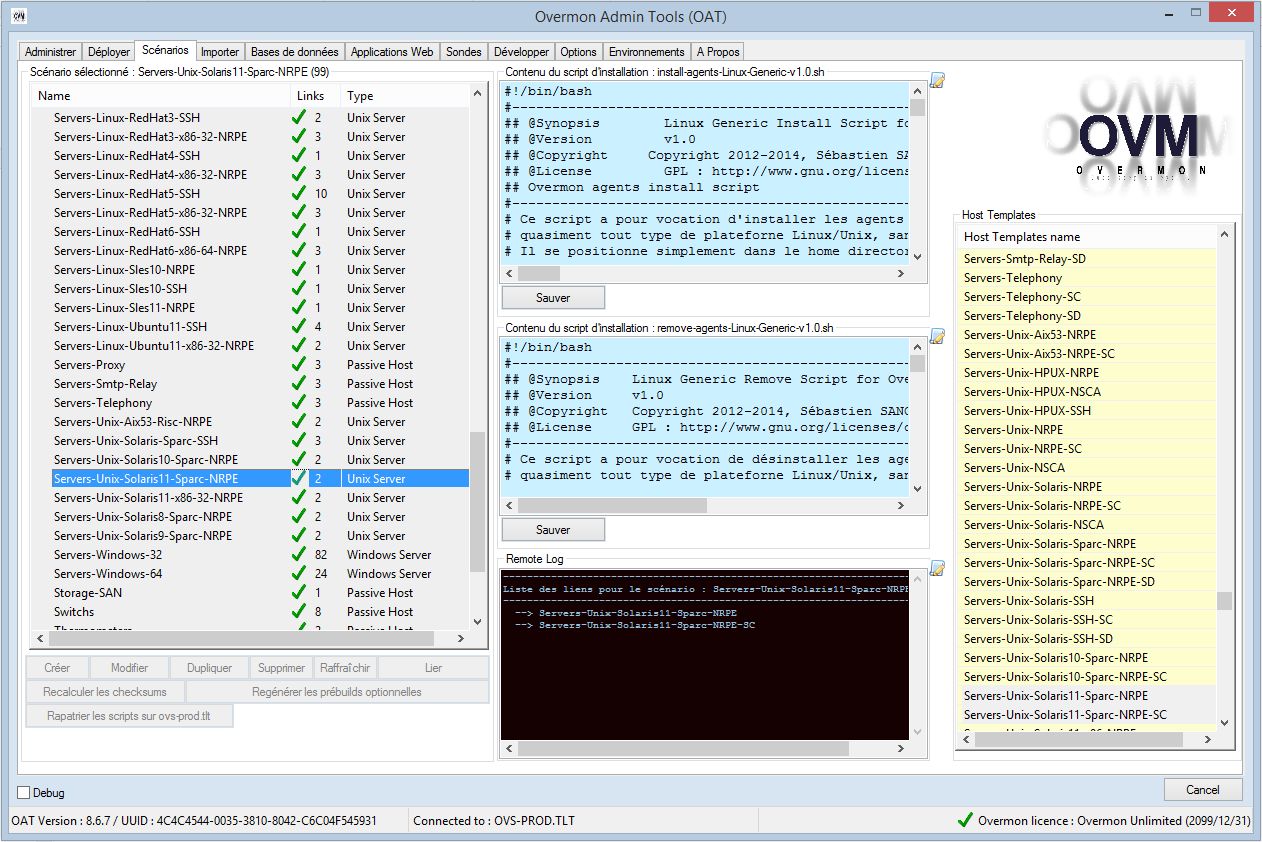Click the green check in the Servers-Windows-32 row
The image size is (1262, 842).
point(298,555)
